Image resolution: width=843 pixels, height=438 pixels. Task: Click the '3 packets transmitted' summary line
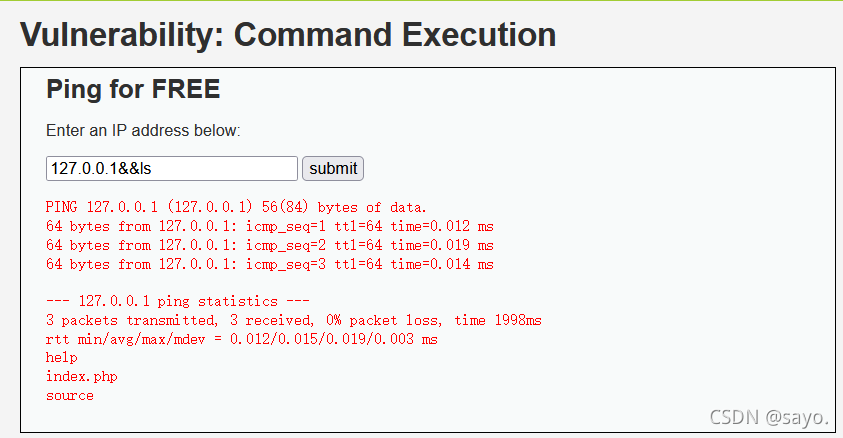coord(294,320)
